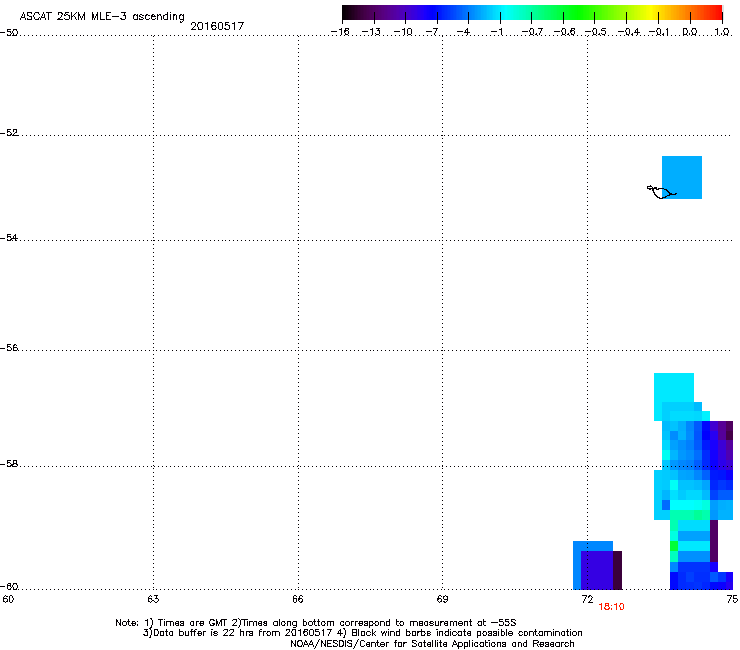The width and height of the screenshot is (740, 650).
Task: Click the '72' longitude axis label
Action: pos(588,599)
